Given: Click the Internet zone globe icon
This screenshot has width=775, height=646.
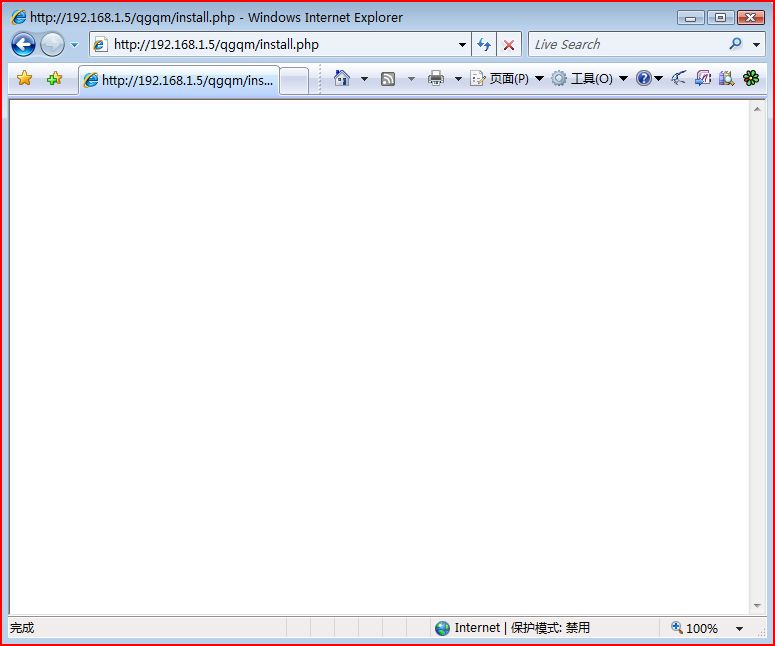Looking at the screenshot, I should 442,628.
